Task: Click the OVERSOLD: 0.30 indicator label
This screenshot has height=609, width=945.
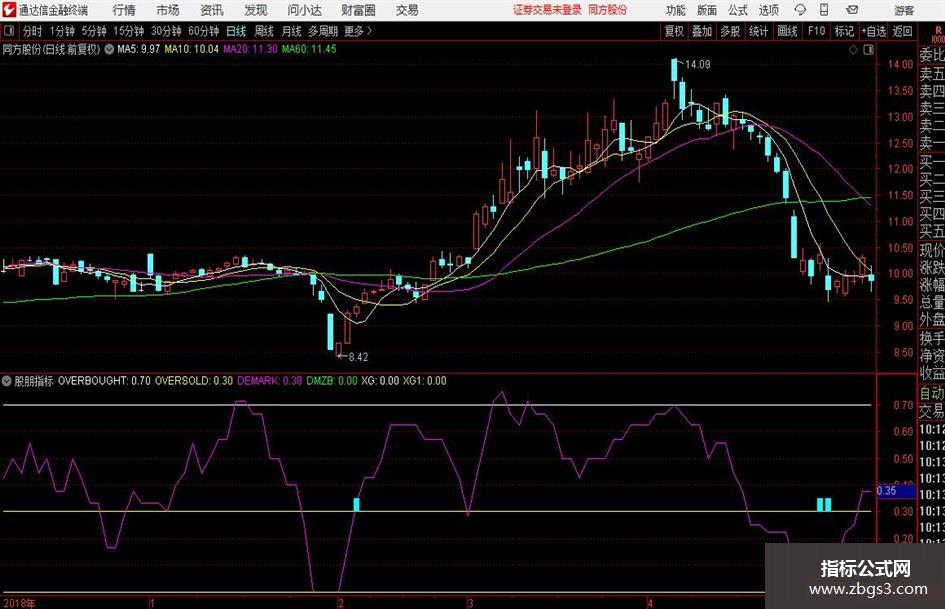Action: (x=194, y=381)
